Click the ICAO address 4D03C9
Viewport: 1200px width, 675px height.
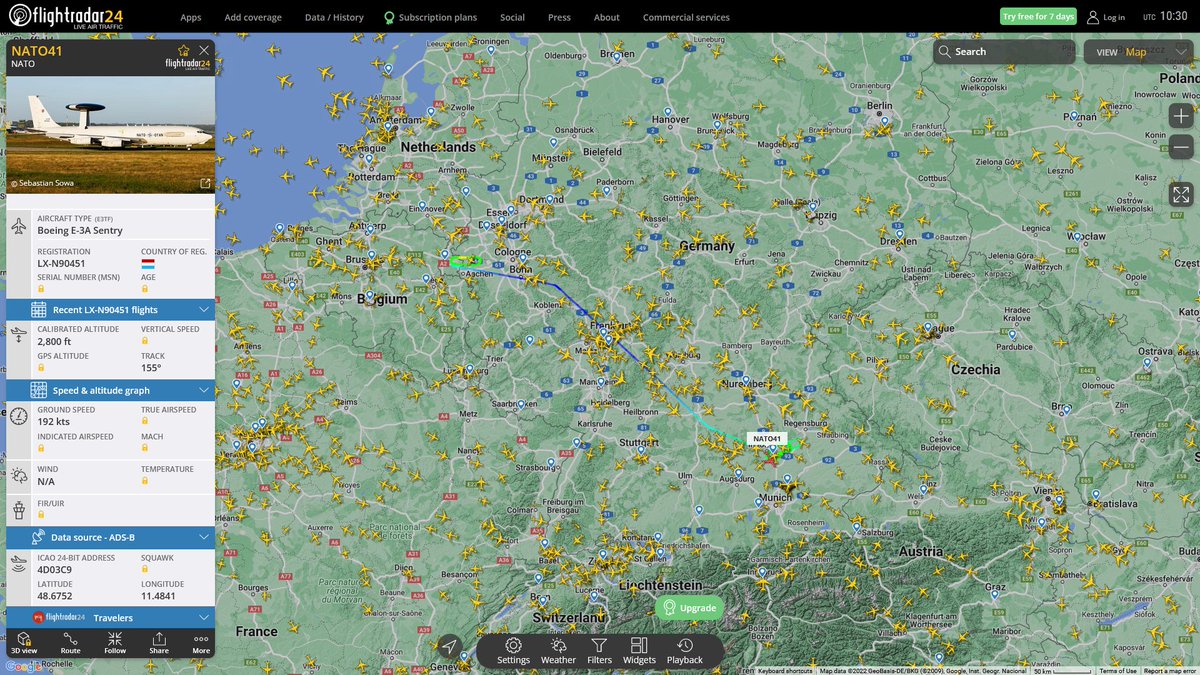pyautogui.click(x=55, y=570)
